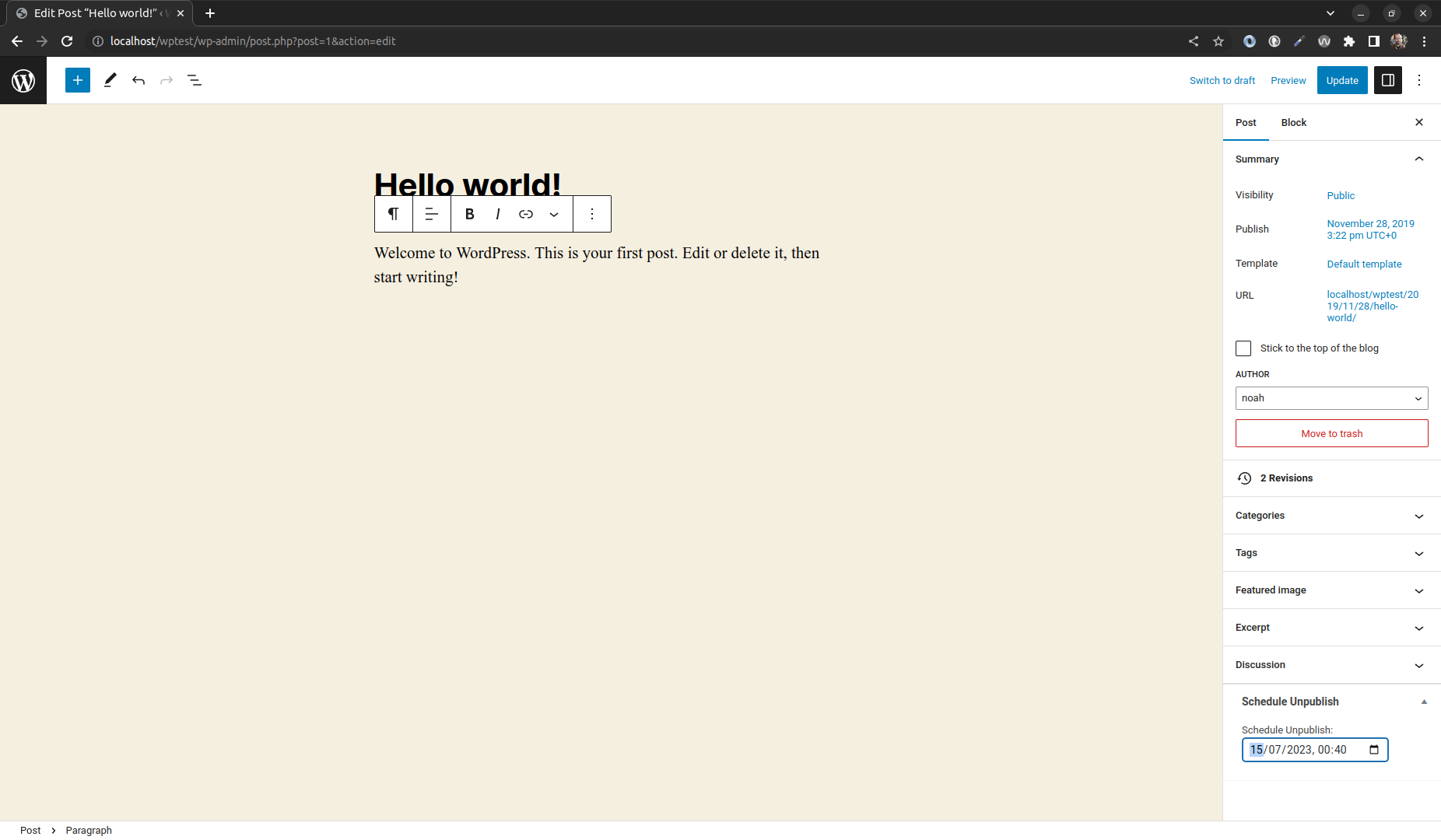Click the browser address bar URL

(253, 41)
